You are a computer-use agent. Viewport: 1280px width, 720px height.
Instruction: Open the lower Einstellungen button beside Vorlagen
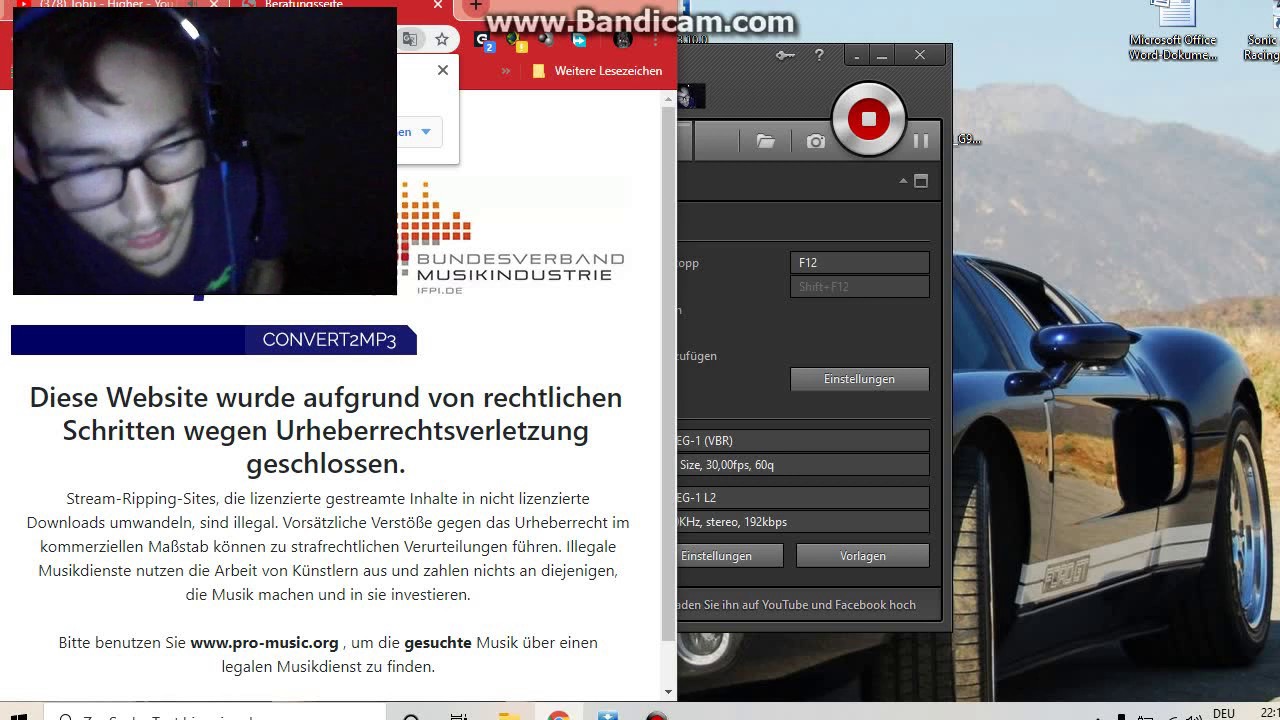point(729,555)
